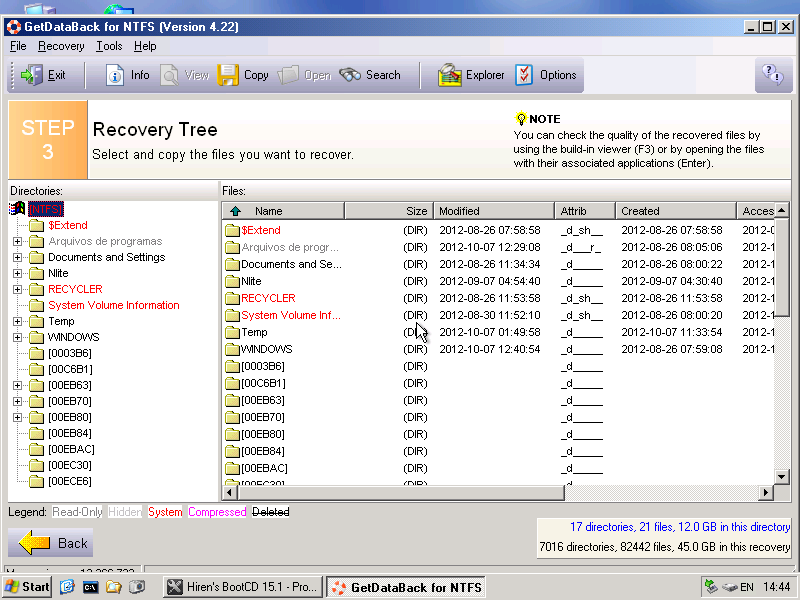Click System Volume Information folder icon in tree
800x600 pixels.
pos(36,305)
